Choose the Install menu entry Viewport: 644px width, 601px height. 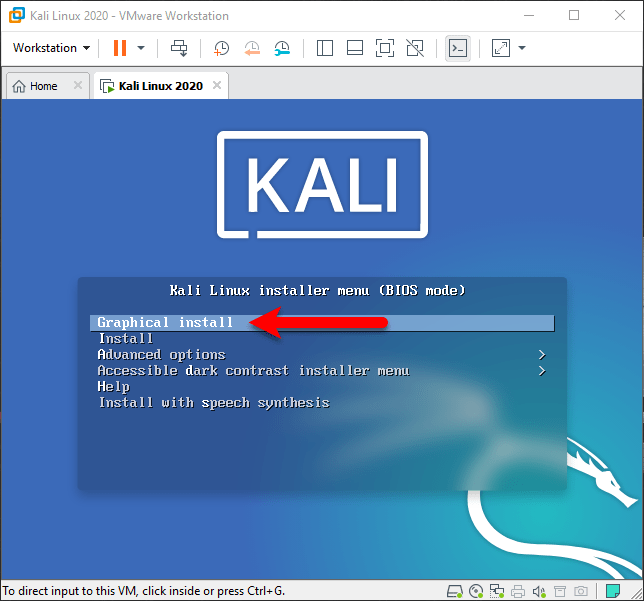click(x=126, y=338)
